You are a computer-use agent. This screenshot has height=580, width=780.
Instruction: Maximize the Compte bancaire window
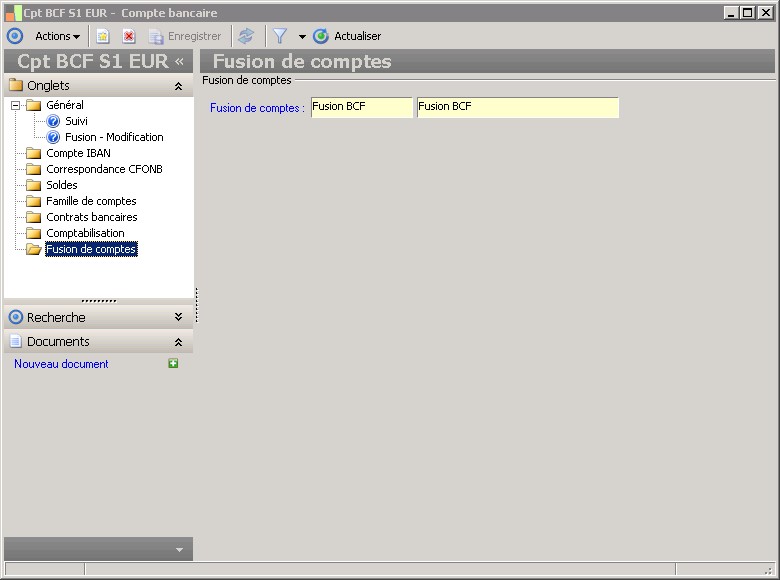(x=747, y=13)
